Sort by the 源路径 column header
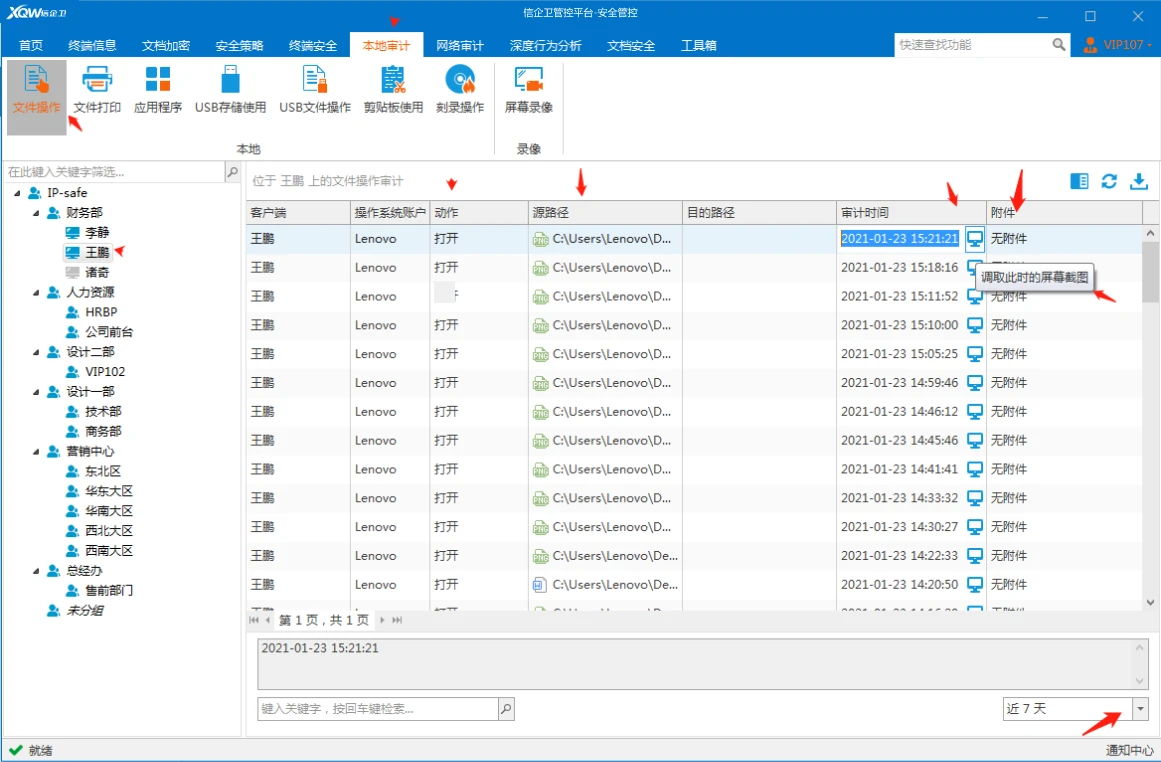Image resolution: width=1161 pixels, height=762 pixels. tap(606, 213)
